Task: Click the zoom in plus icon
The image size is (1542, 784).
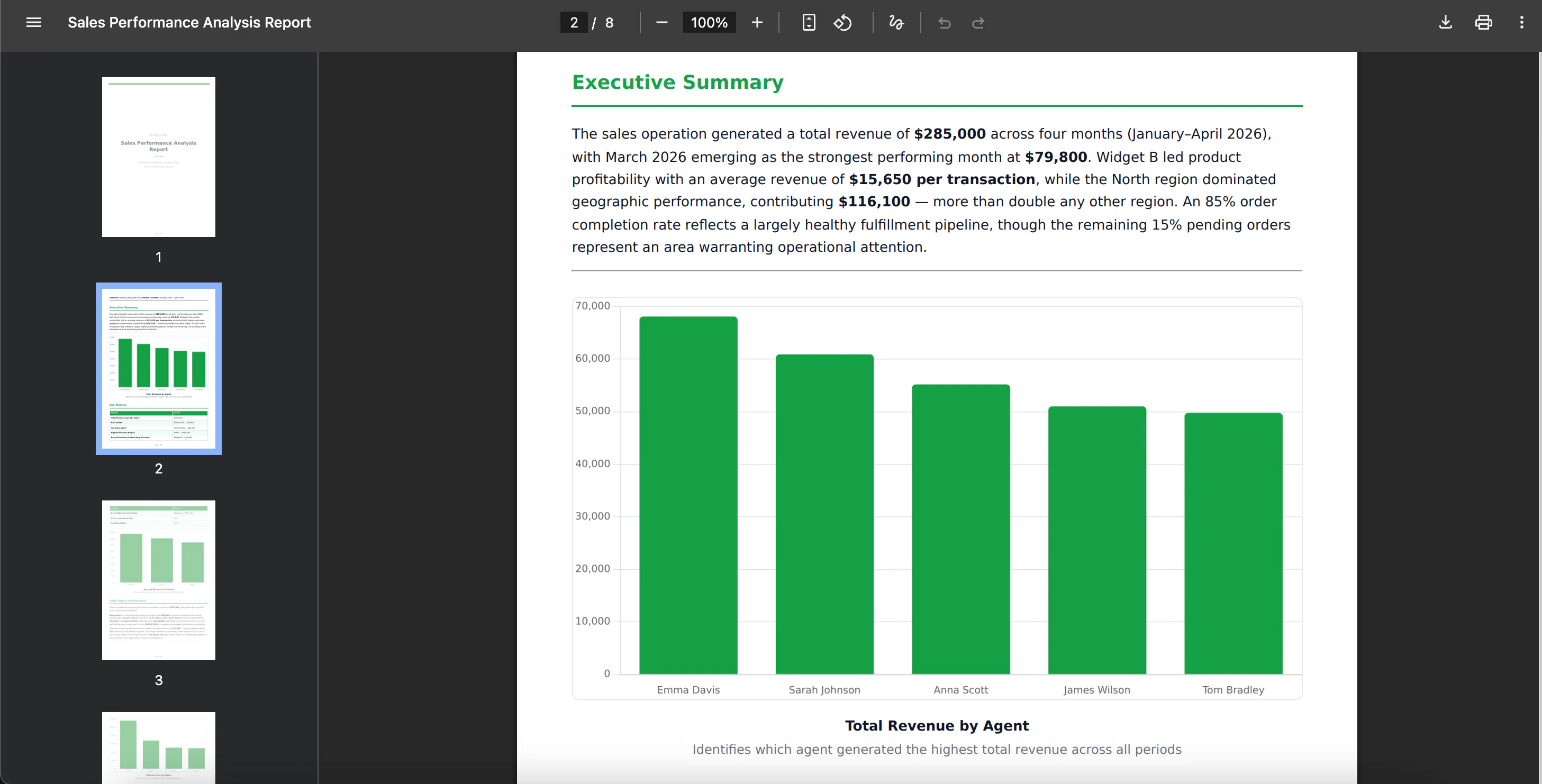Action: point(757,23)
